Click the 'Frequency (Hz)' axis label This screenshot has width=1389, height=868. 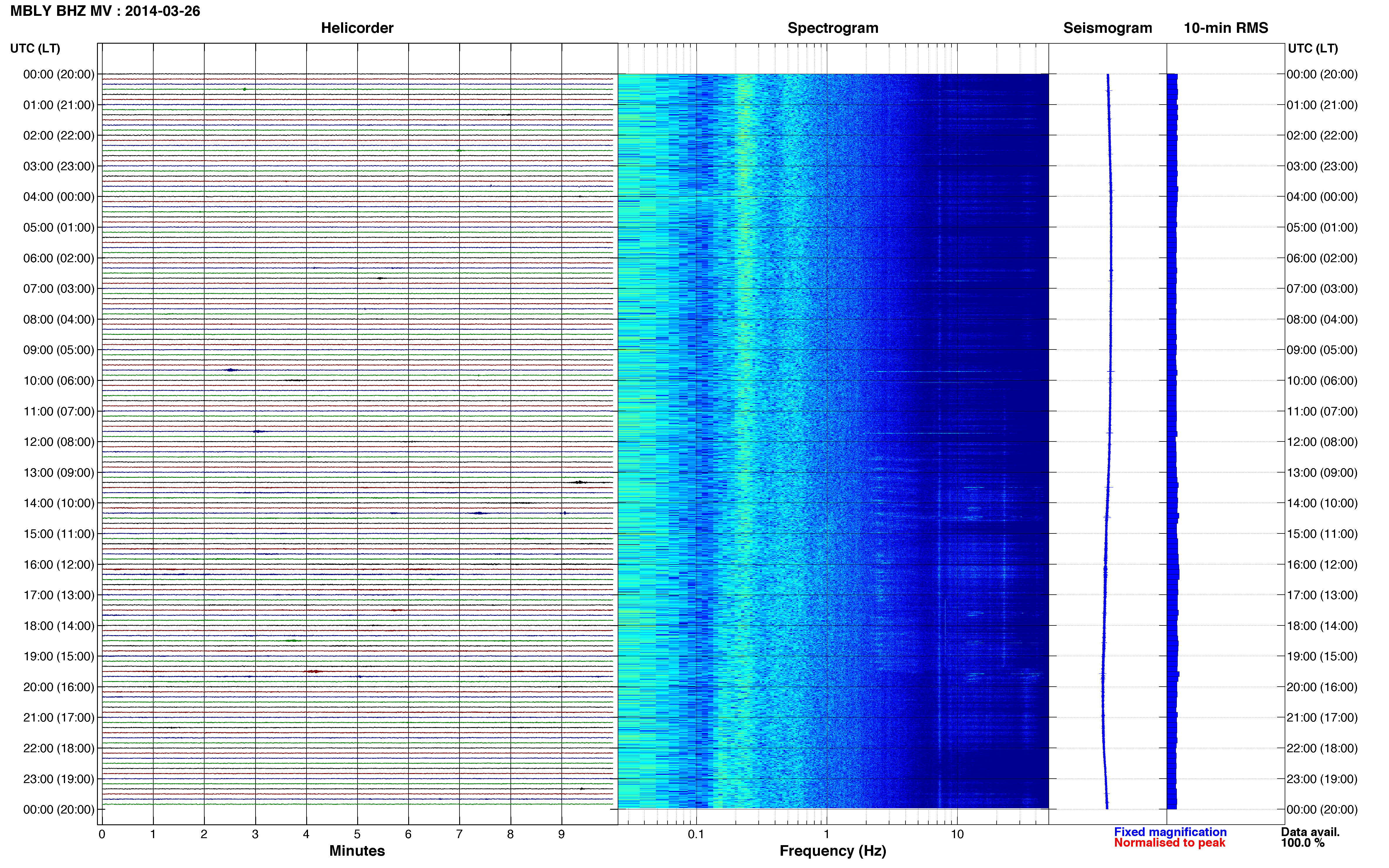pyautogui.click(x=833, y=851)
